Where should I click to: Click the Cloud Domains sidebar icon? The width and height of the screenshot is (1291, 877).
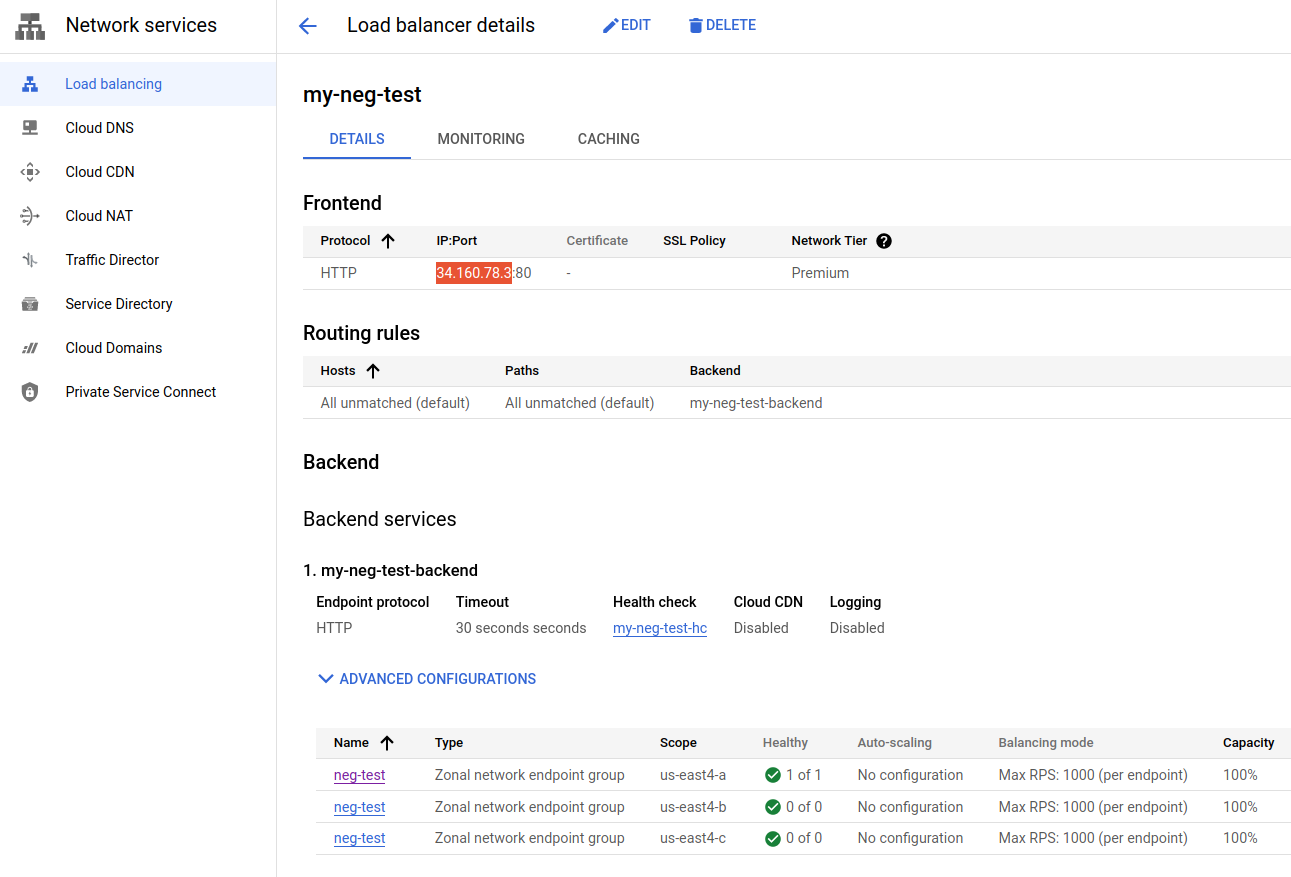coord(30,347)
